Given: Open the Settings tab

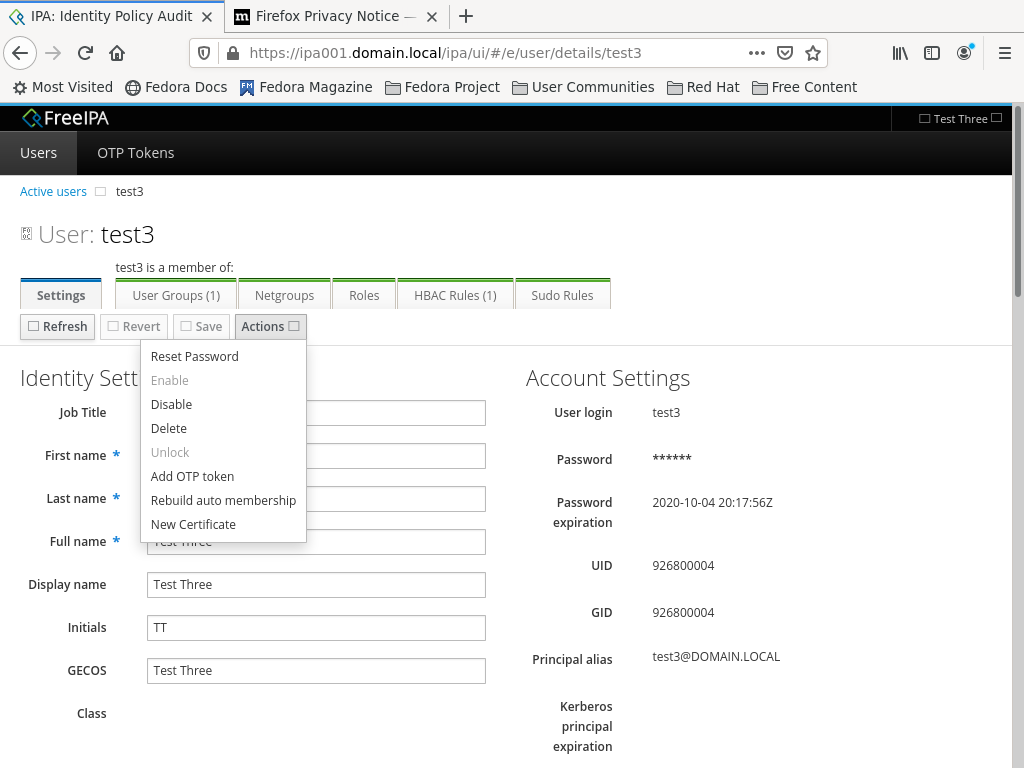Looking at the screenshot, I should pyautogui.click(x=61, y=295).
